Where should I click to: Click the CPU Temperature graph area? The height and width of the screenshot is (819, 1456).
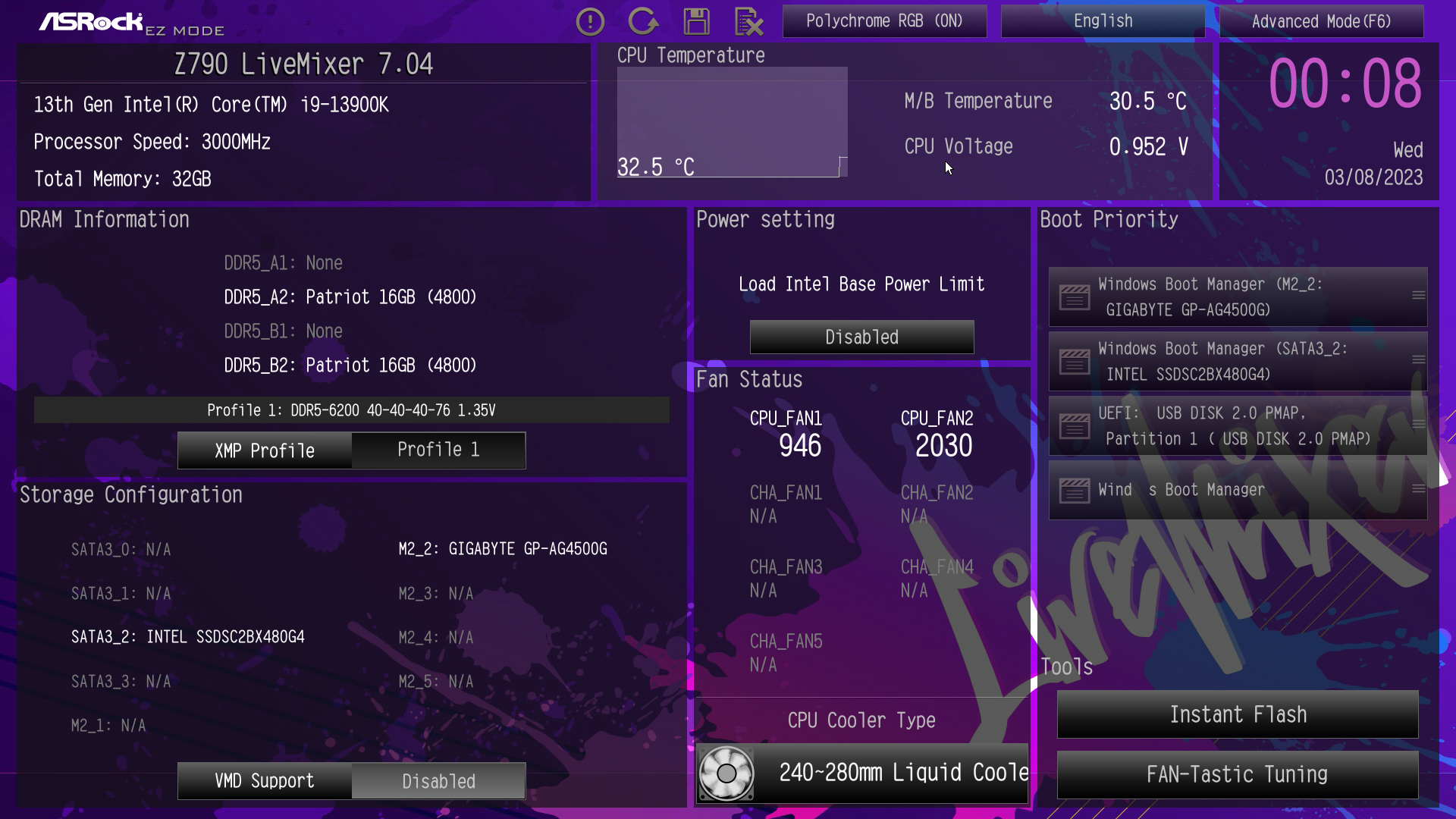point(732,121)
